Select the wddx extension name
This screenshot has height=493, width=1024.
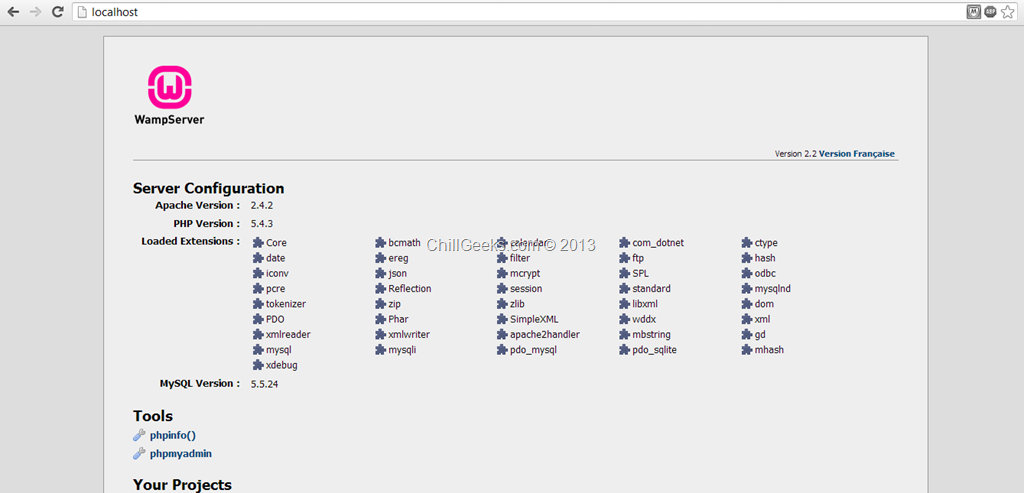(x=644, y=319)
